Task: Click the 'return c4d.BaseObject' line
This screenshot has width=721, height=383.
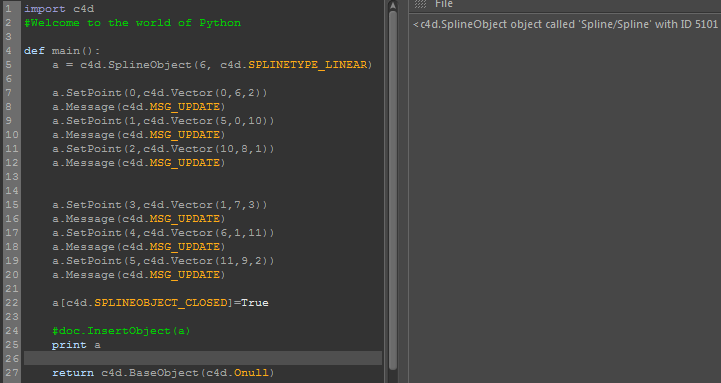Action: tap(163, 373)
